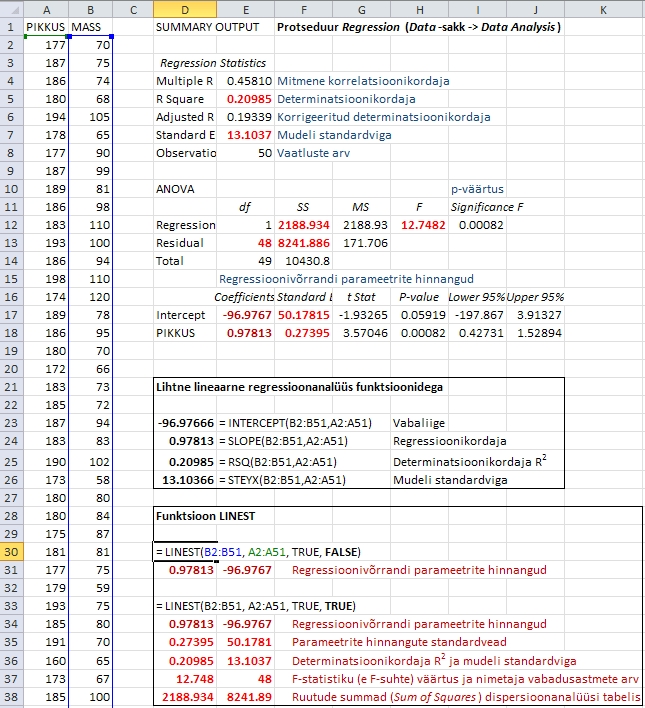This screenshot has height=708, width=645.
Task: Select row header 1
Action: pos(11,27)
